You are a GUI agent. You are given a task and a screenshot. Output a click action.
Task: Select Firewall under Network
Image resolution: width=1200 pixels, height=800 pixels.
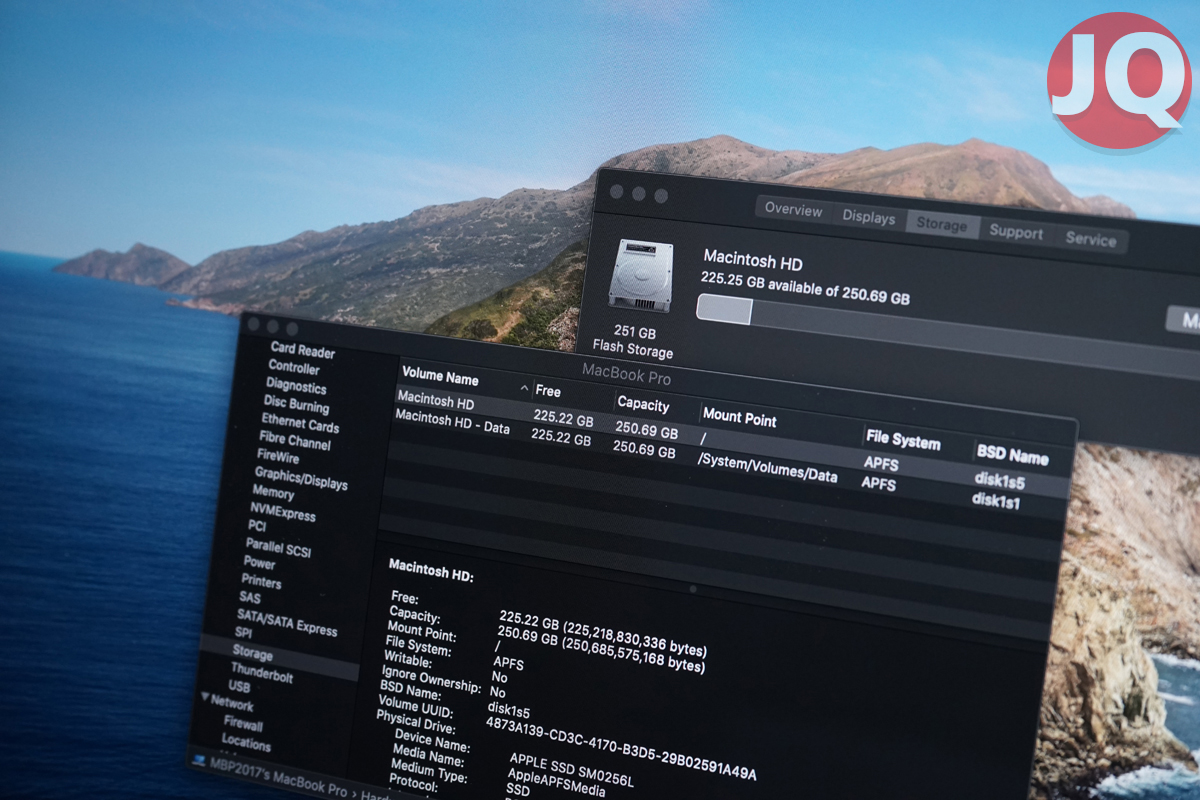tap(243, 724)
